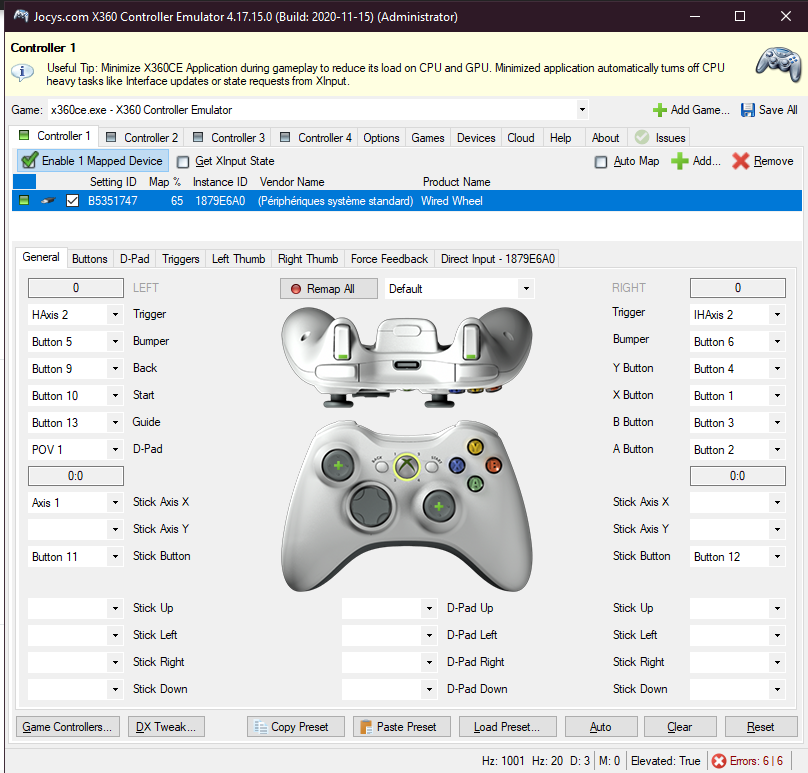The height and width of the screenshot is (773, 808).
Task: Click the Vendor Name column header
Action: (292, 182)
